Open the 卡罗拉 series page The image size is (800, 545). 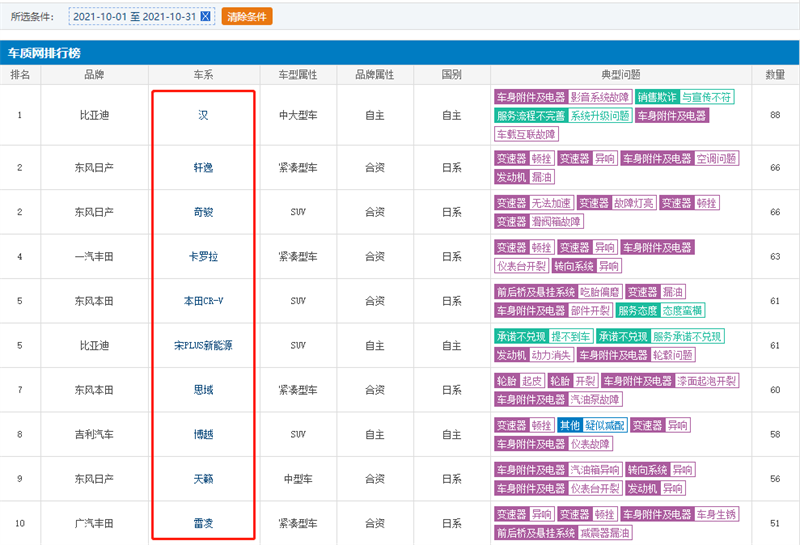(204, 257)
